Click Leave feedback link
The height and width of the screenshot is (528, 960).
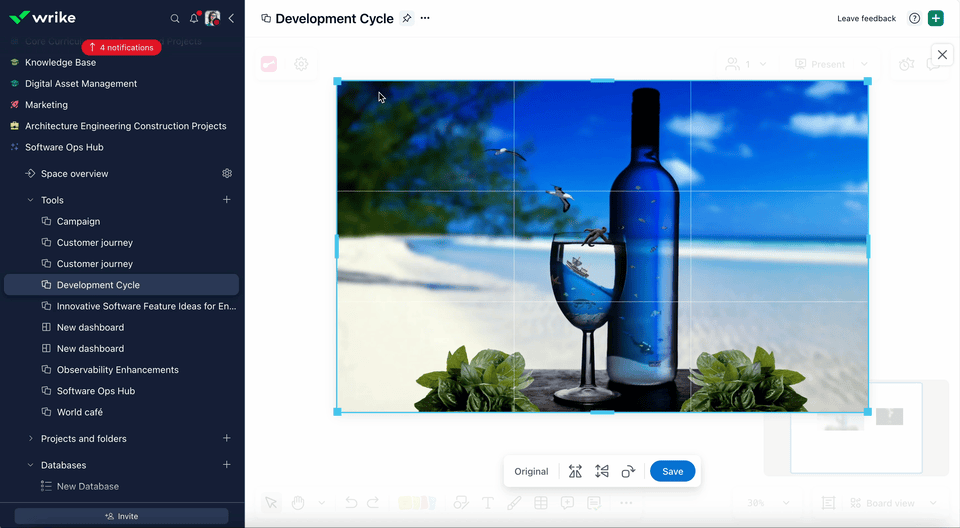click(866, 18)
